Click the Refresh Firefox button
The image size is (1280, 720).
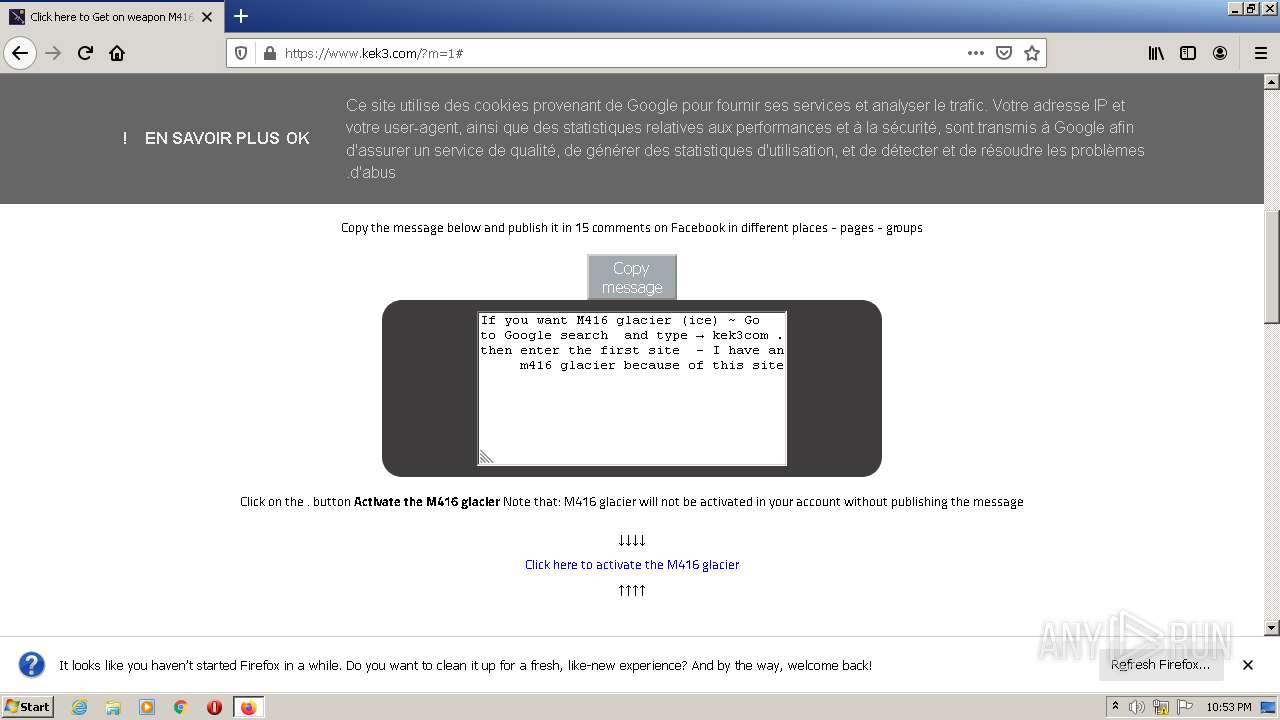[1160, 665]
